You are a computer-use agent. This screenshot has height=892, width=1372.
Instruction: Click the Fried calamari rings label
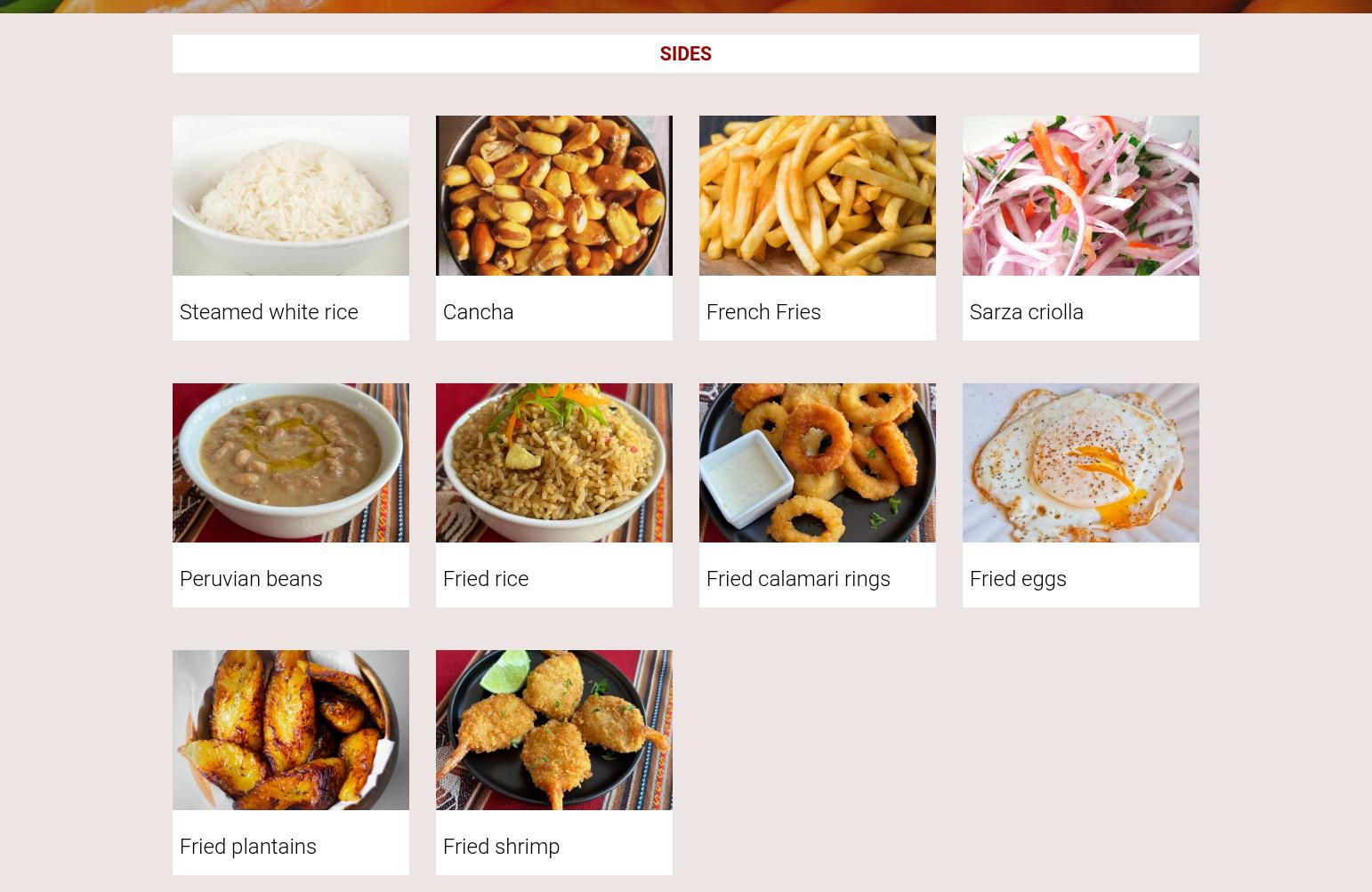(x=798, y=579)
